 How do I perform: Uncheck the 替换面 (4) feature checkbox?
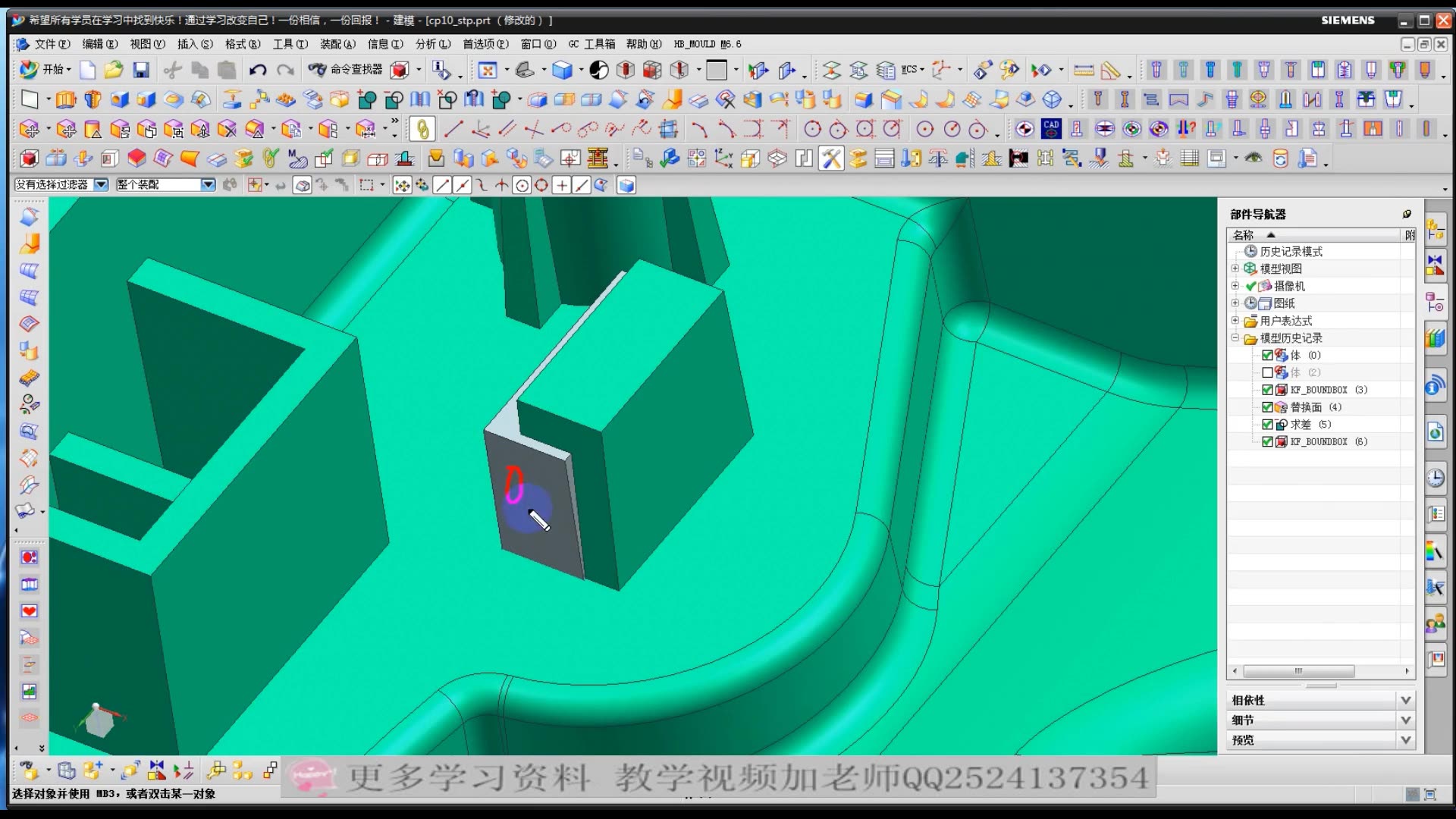pos(1267,407)
